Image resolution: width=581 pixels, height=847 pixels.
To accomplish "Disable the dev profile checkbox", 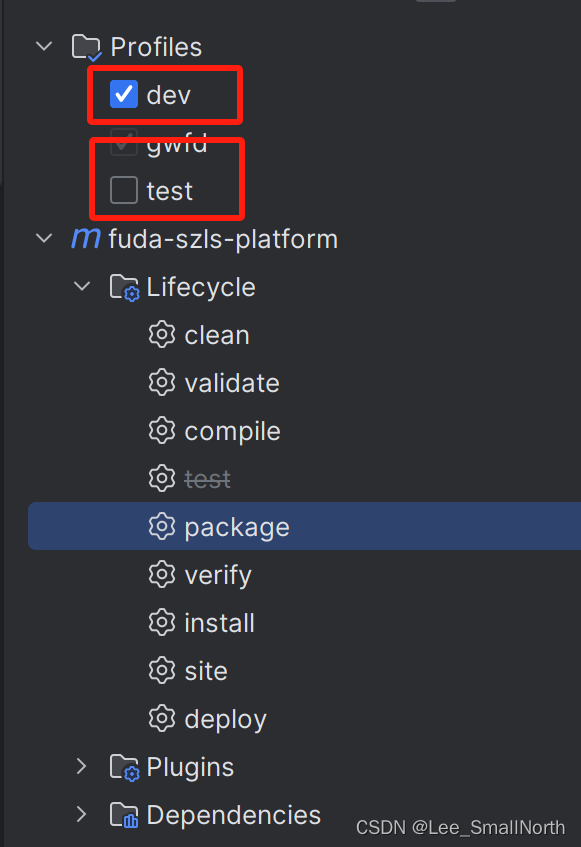I will (x=123, y=94).
